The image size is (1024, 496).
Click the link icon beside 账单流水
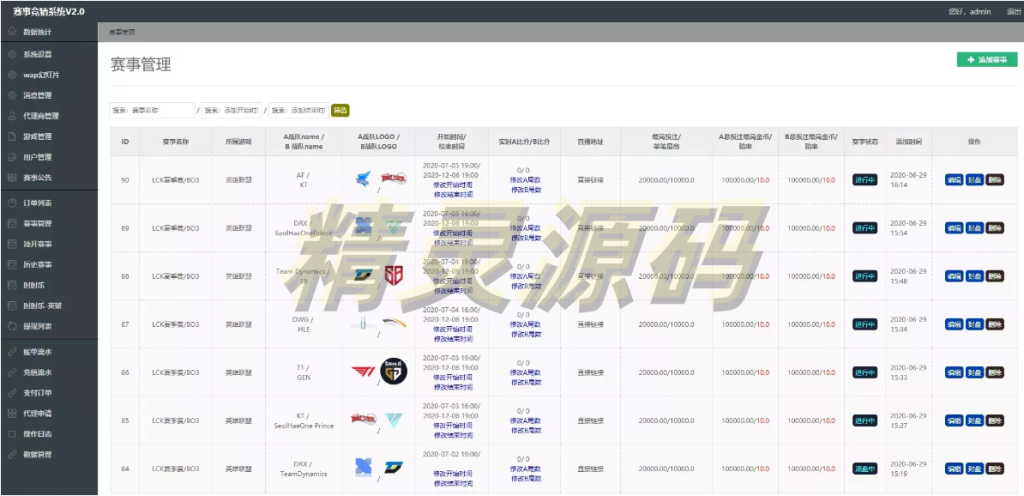click(12, 352)
